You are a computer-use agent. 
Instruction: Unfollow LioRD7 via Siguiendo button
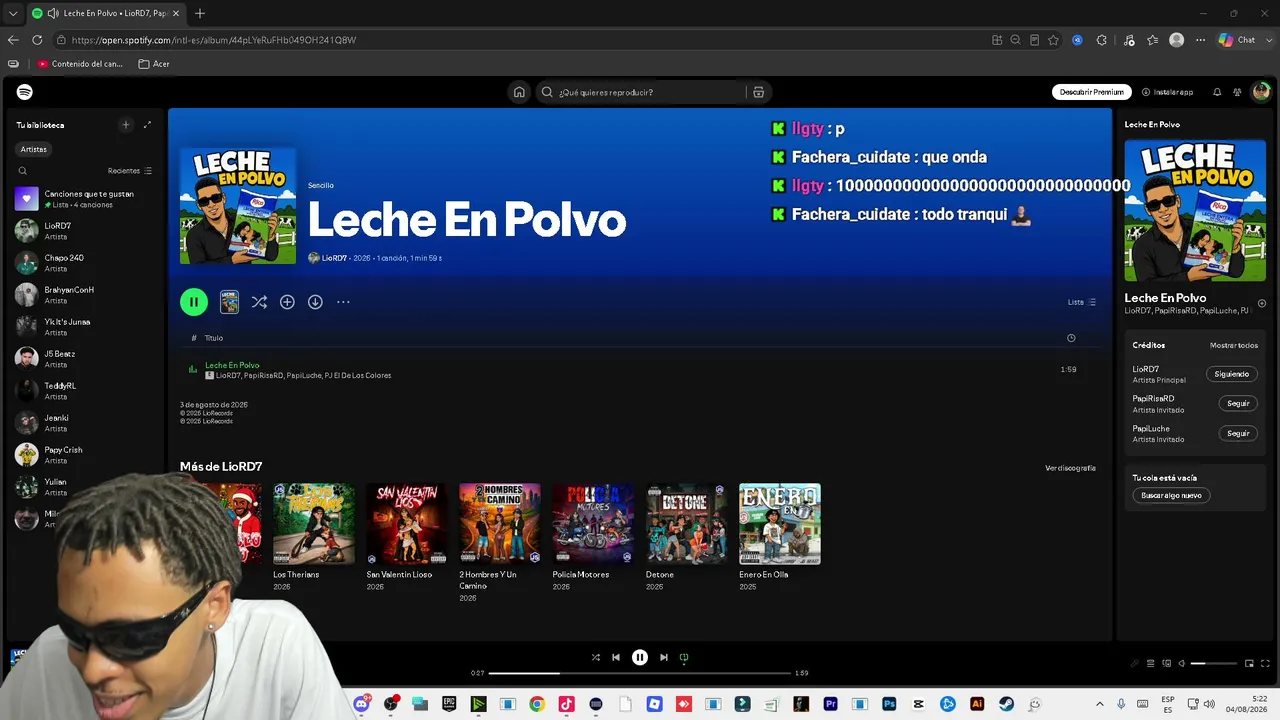1232,374
